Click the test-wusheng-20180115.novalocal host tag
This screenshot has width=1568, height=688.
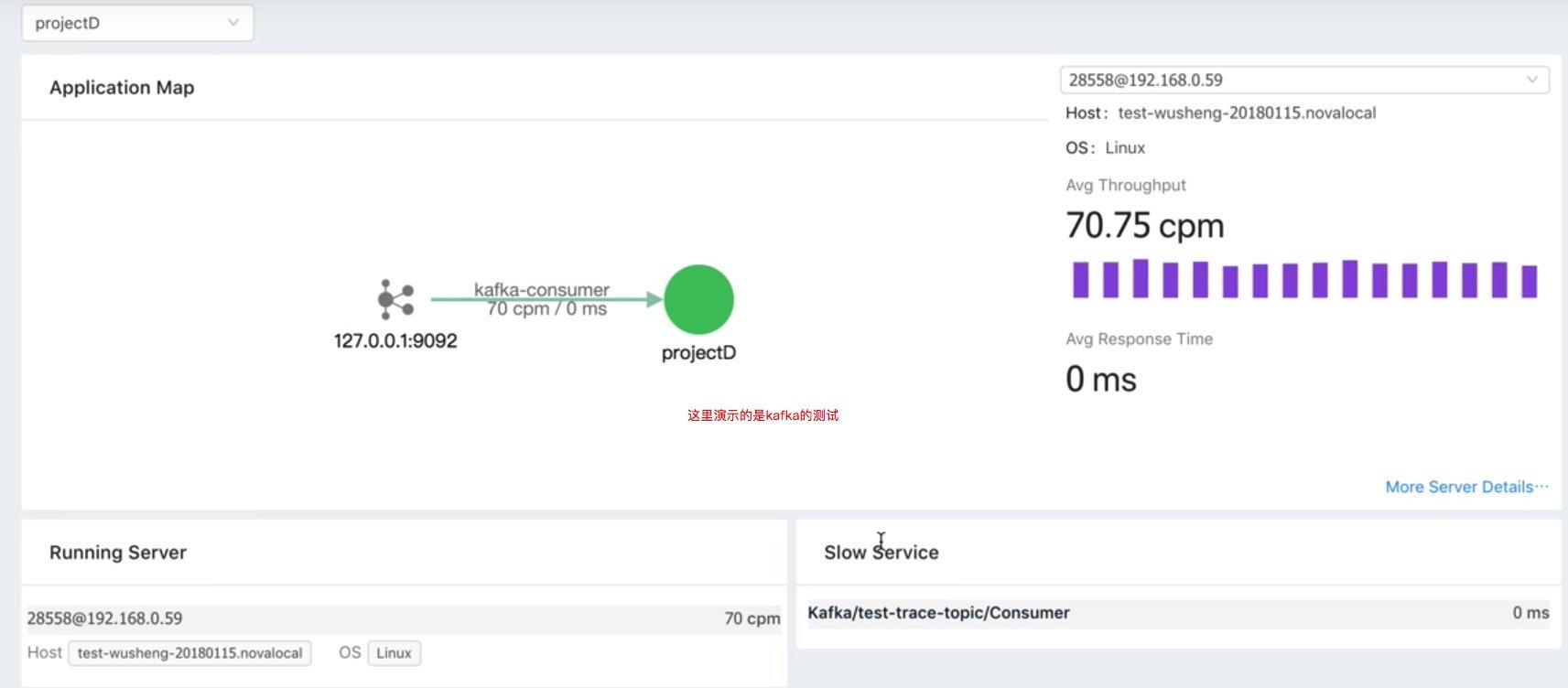coord(189,653)
